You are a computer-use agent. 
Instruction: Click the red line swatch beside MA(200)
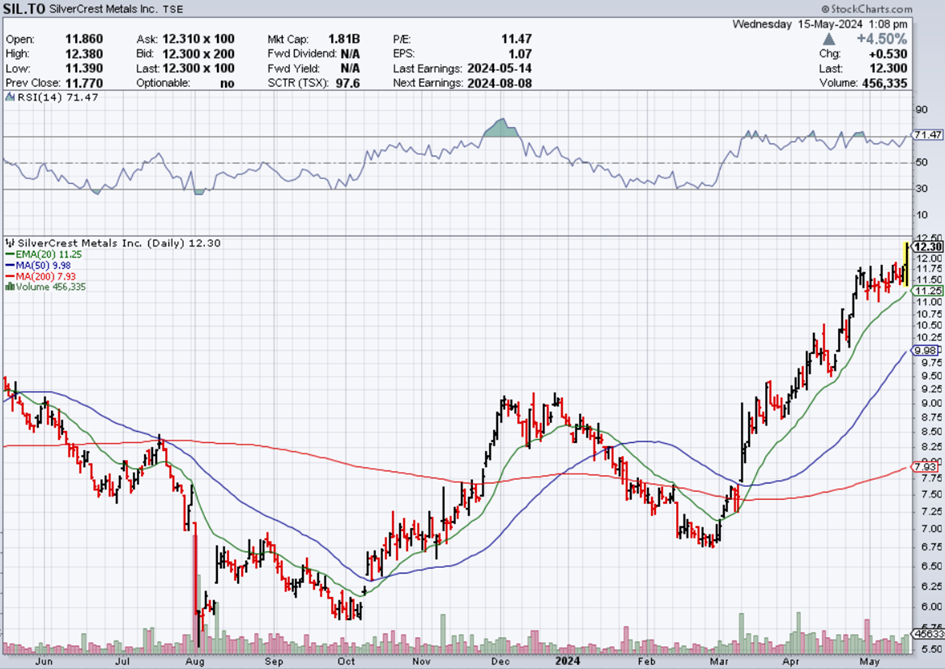10,276
